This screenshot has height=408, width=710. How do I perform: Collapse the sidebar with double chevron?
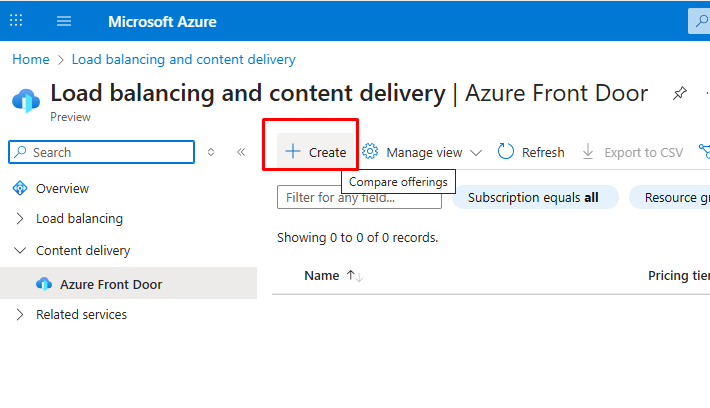pyautogui.click(x=241, y=152)
